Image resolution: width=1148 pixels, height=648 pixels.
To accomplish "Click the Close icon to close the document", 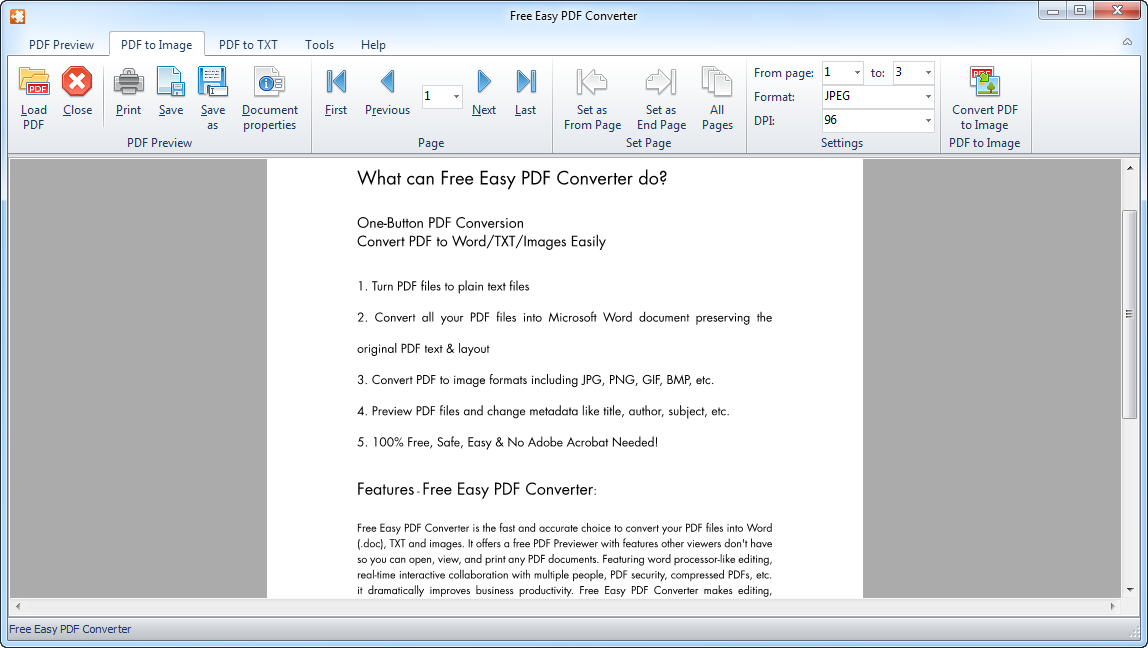I will click(x=77, y=95).
